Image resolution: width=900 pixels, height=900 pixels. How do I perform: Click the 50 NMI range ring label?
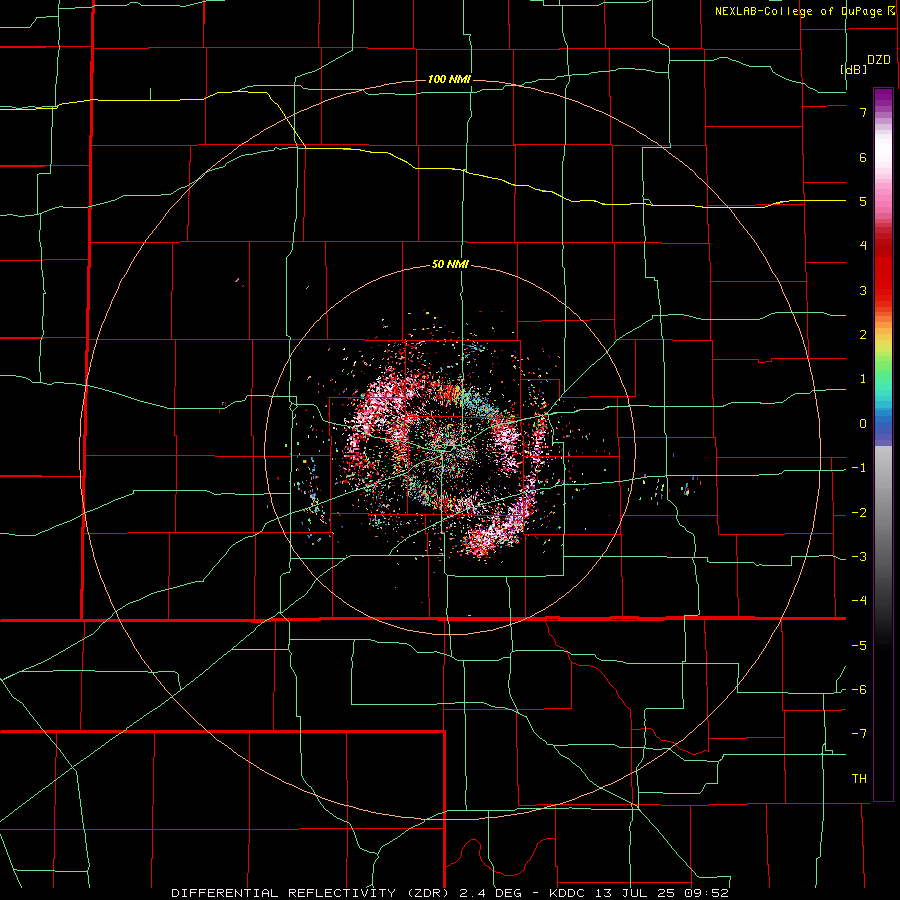click(x=449, y=265)
